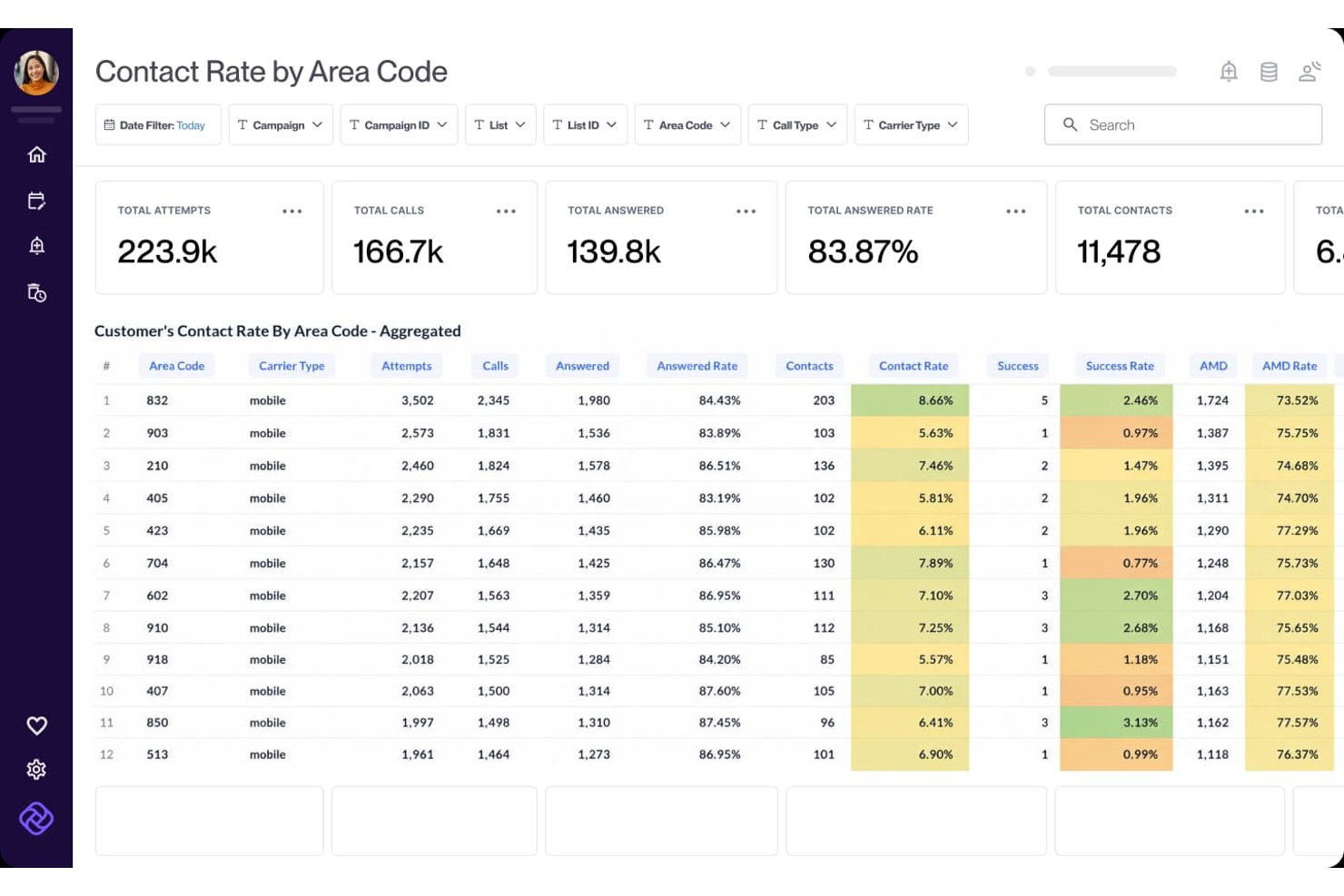Click AMD value 1,724
The width and height of the screenshot is (1344, 896).
(x=1212, y=400)
